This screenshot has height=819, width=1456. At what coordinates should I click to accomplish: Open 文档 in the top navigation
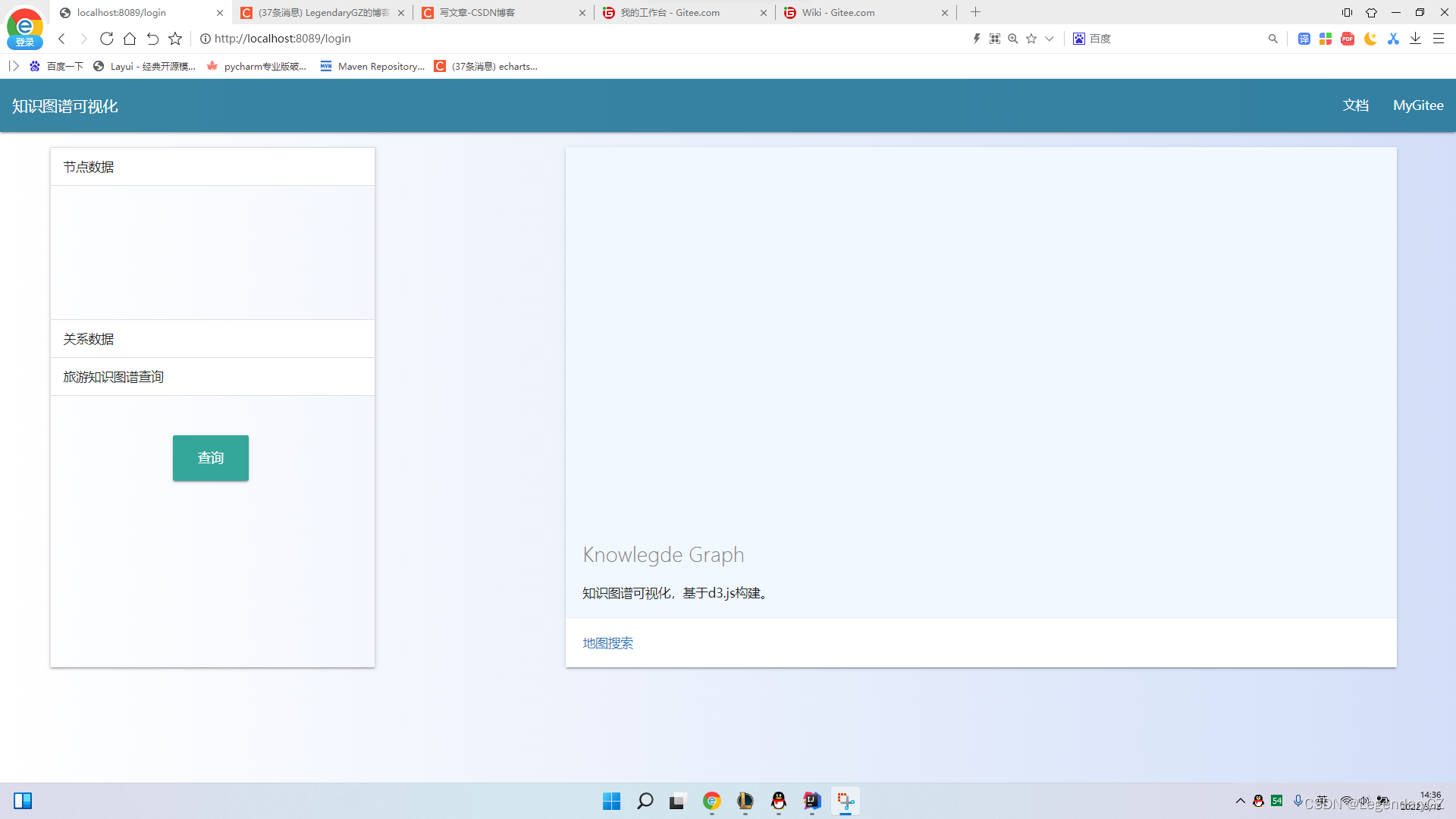tap(1356, 105)
